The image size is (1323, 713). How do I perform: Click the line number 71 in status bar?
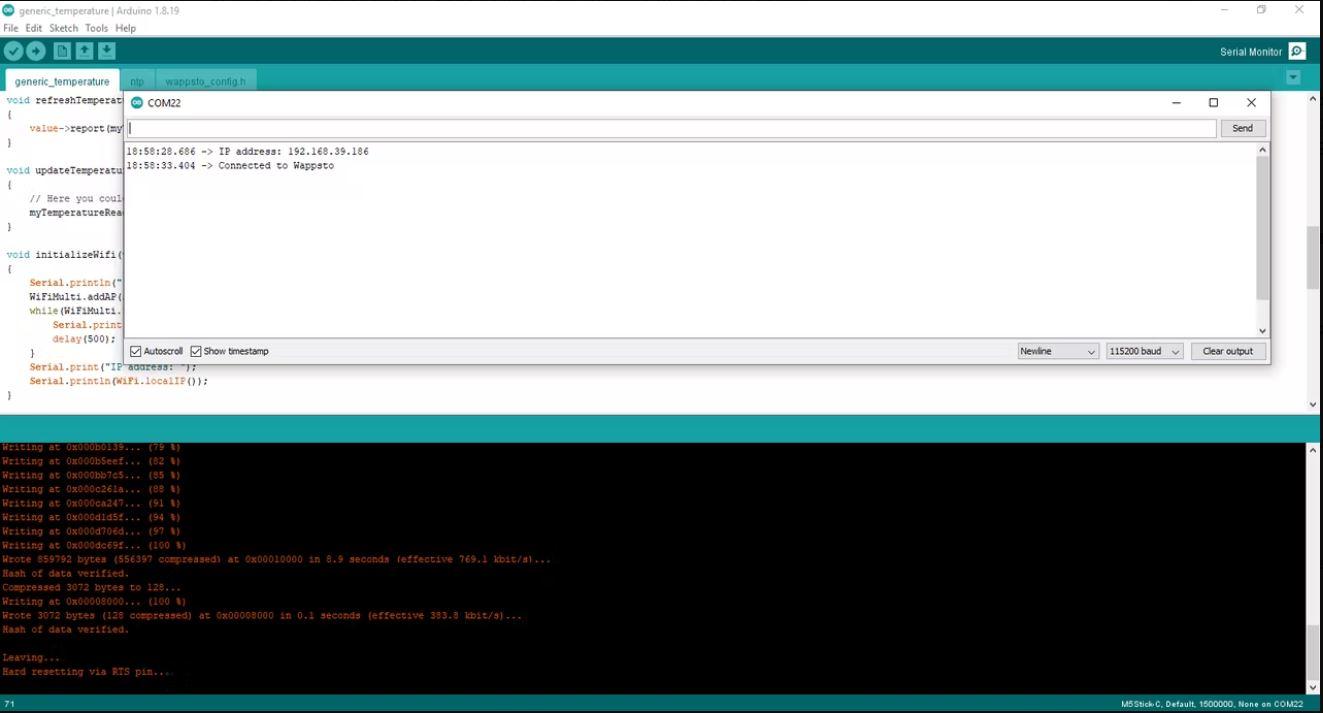9,704
